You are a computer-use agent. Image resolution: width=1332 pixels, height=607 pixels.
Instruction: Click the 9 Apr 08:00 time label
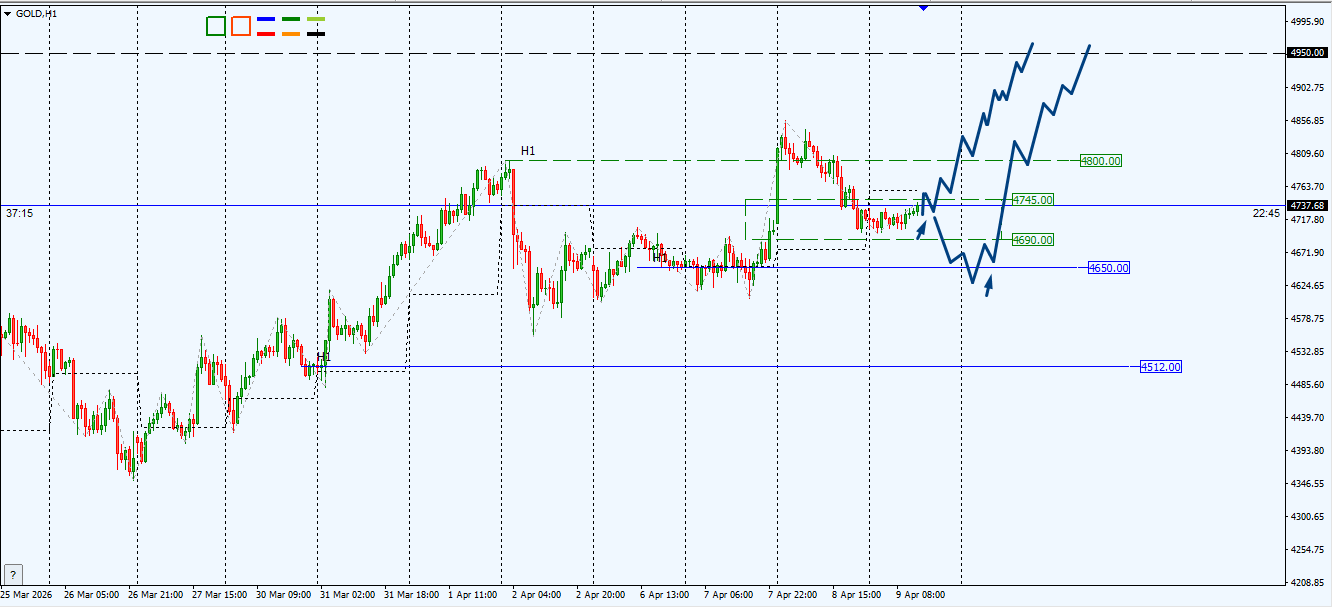[x=919, y=594]
